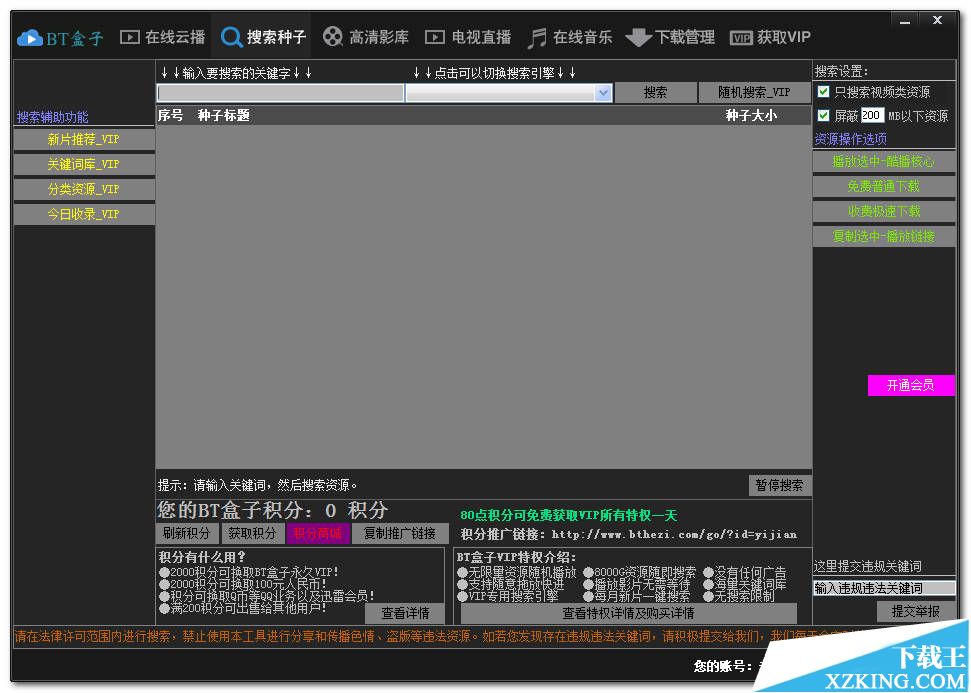Click 复制选中-播放链接 button

tap(884, 236)
